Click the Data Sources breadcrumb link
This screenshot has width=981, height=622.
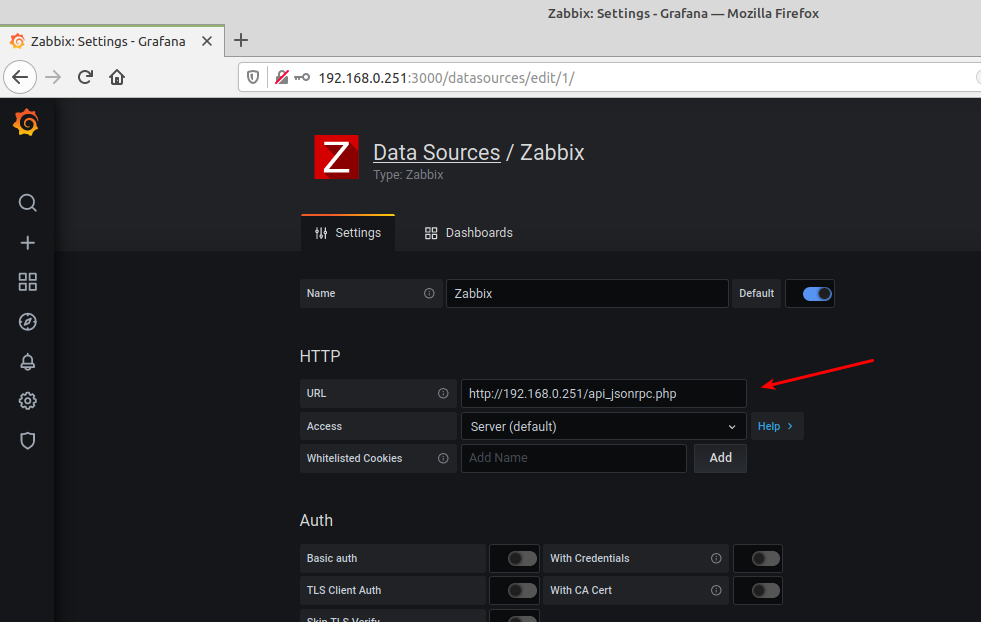(x=436, y=153)
